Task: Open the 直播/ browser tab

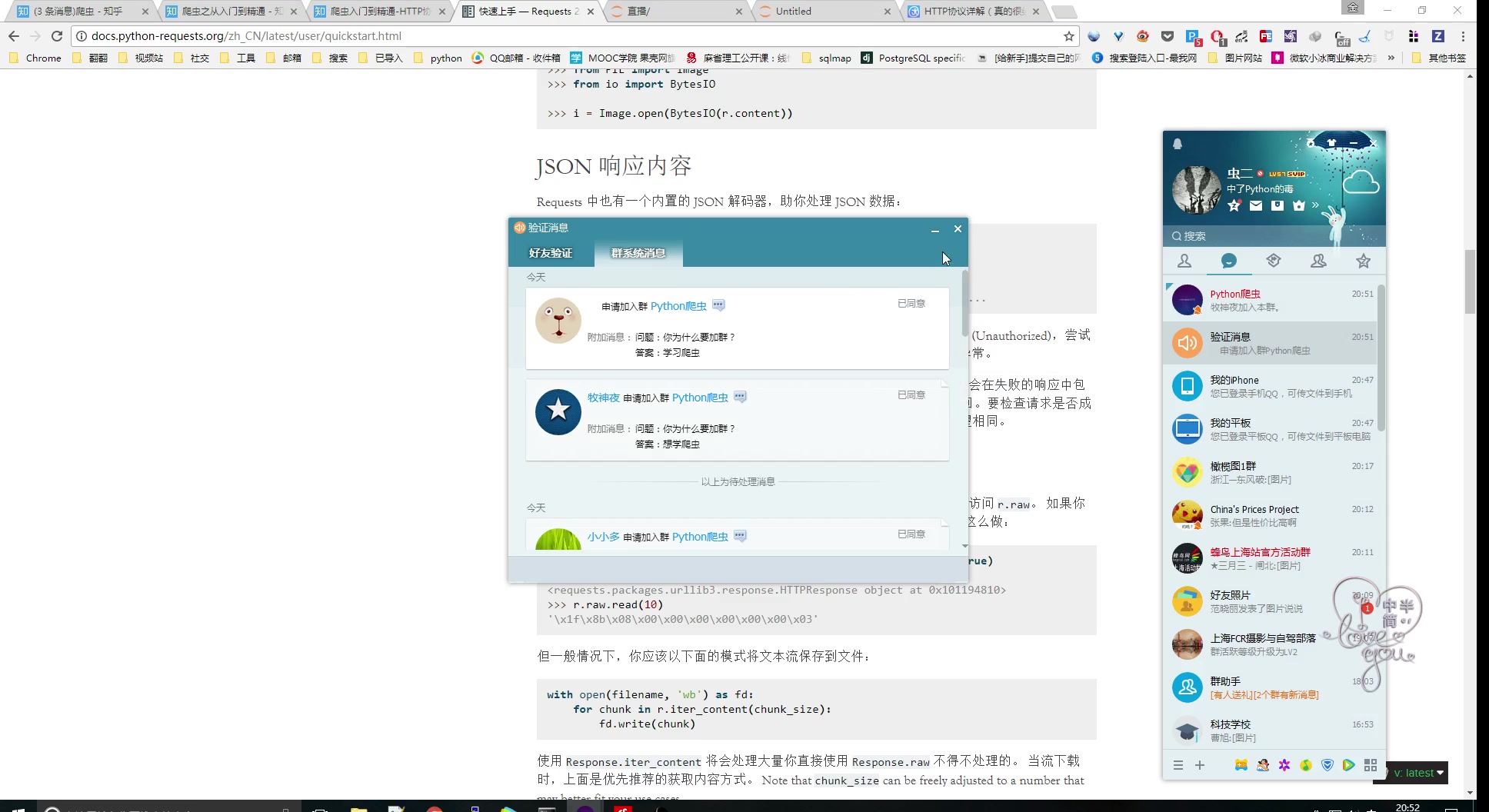Action: pos(675,11)
